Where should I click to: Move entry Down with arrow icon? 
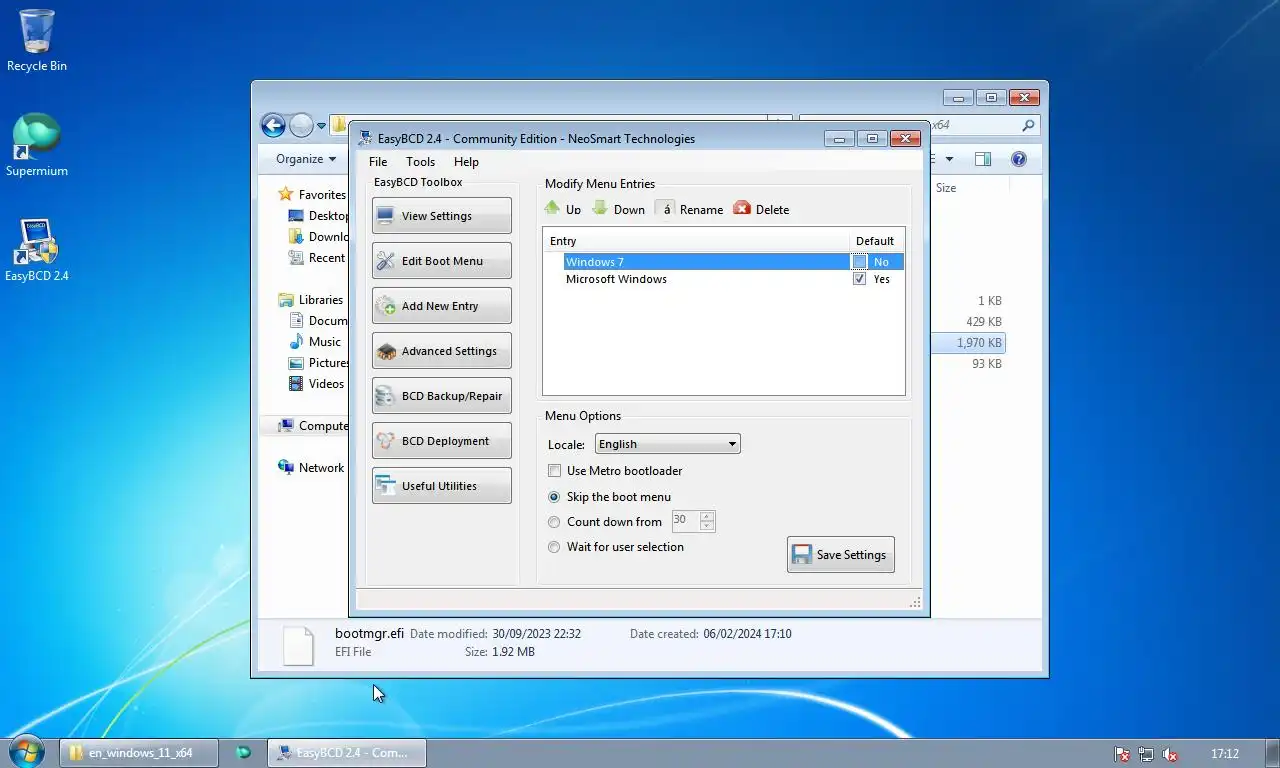point(618,209)
